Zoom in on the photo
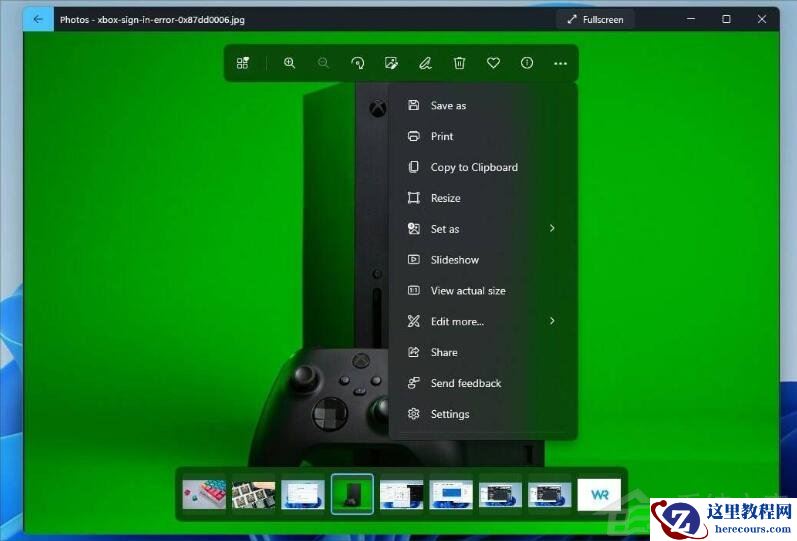The height and width of the screenshot is (541, 797). [289, 63]
